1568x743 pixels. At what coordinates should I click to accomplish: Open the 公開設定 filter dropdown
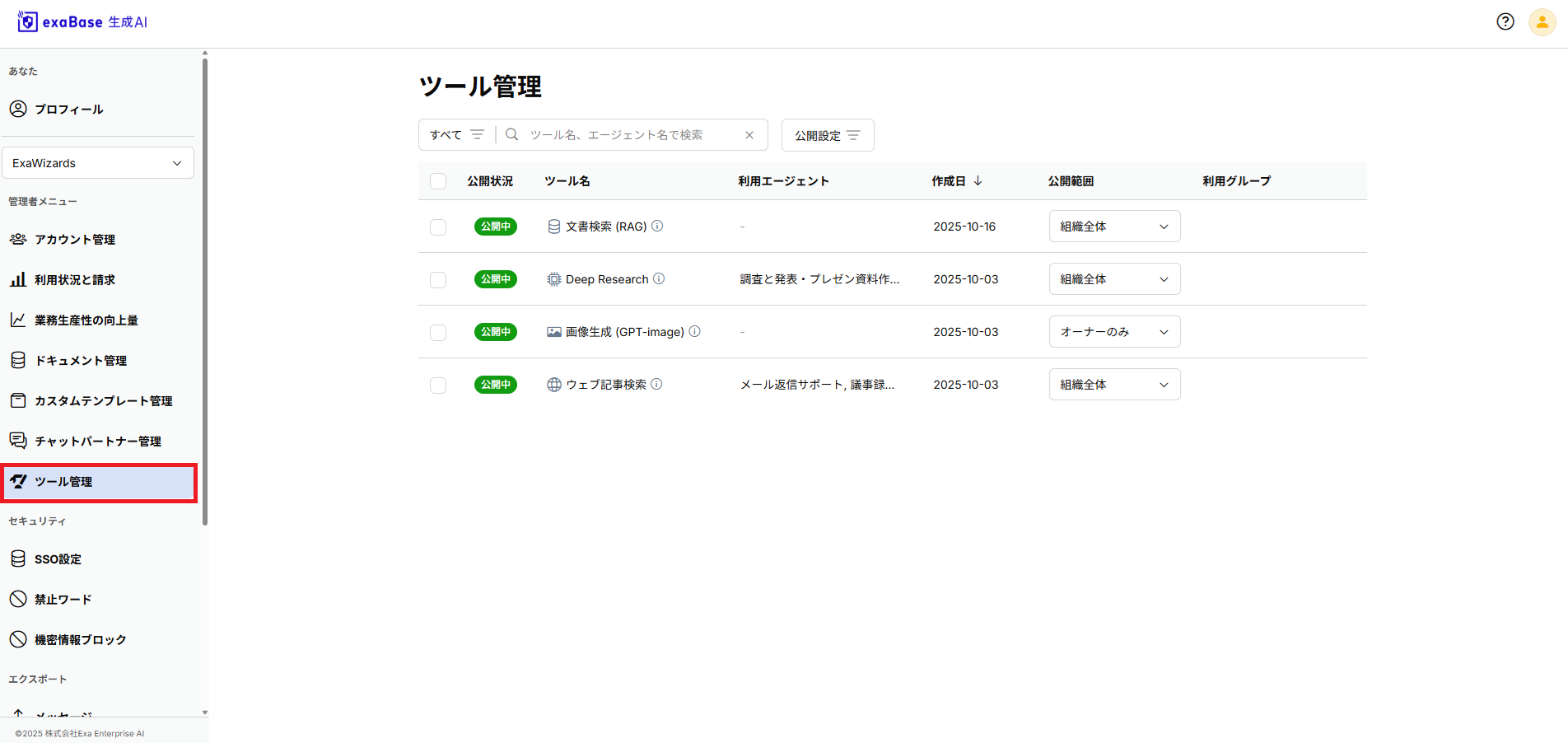(x=828, y=135)
